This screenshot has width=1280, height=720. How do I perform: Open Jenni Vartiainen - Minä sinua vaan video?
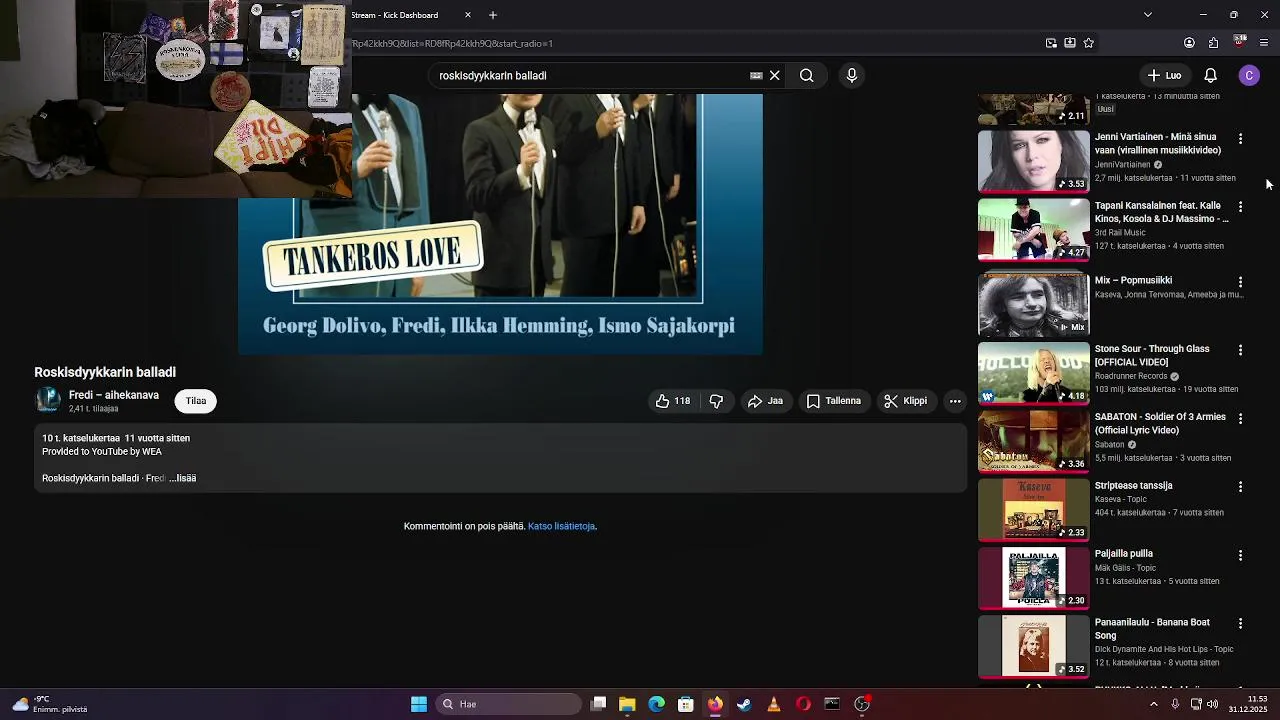tap(1157, 143)
